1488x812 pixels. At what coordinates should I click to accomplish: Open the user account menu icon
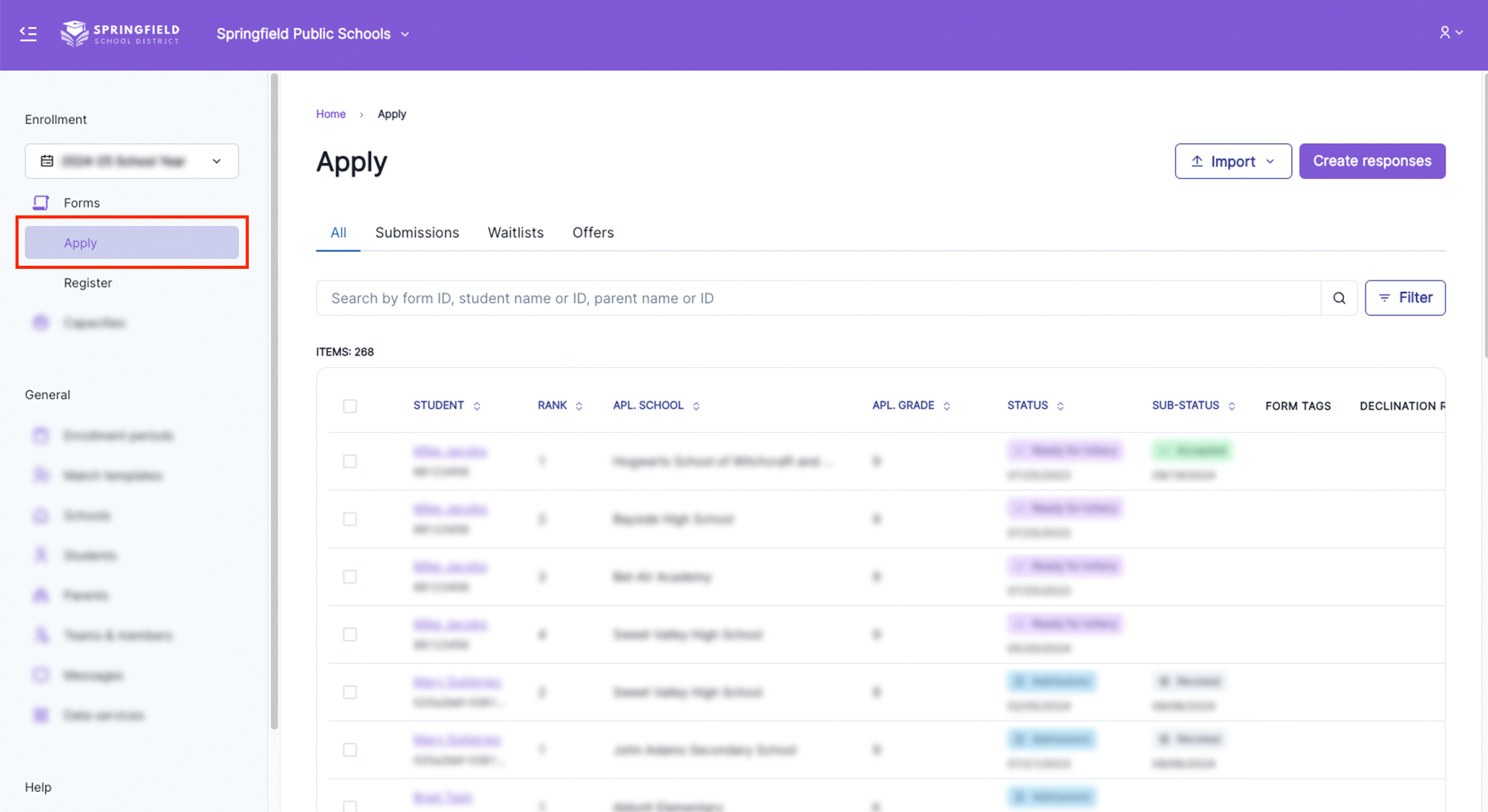tap(1450, 33)
